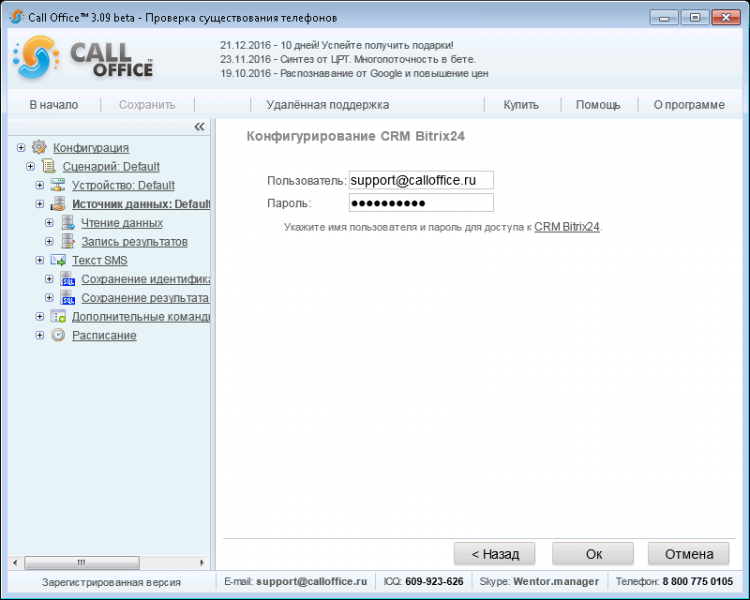Open the В начало menu item
750x600 pixels.
54,105
